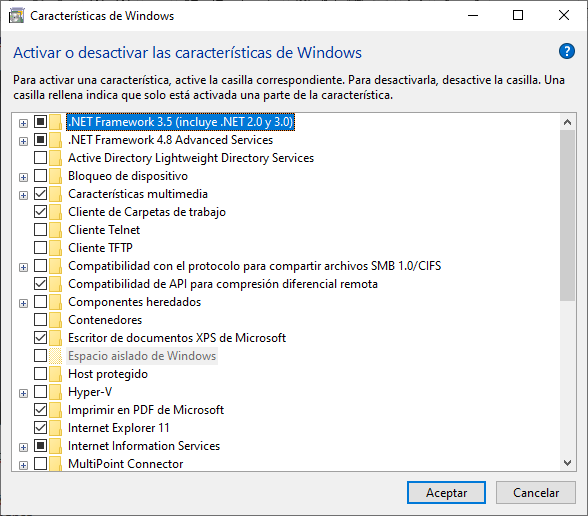Screen dimensions: 588x516
Task: Toggle the Cliente TFTP checkbox
Action: click(40, 248)
